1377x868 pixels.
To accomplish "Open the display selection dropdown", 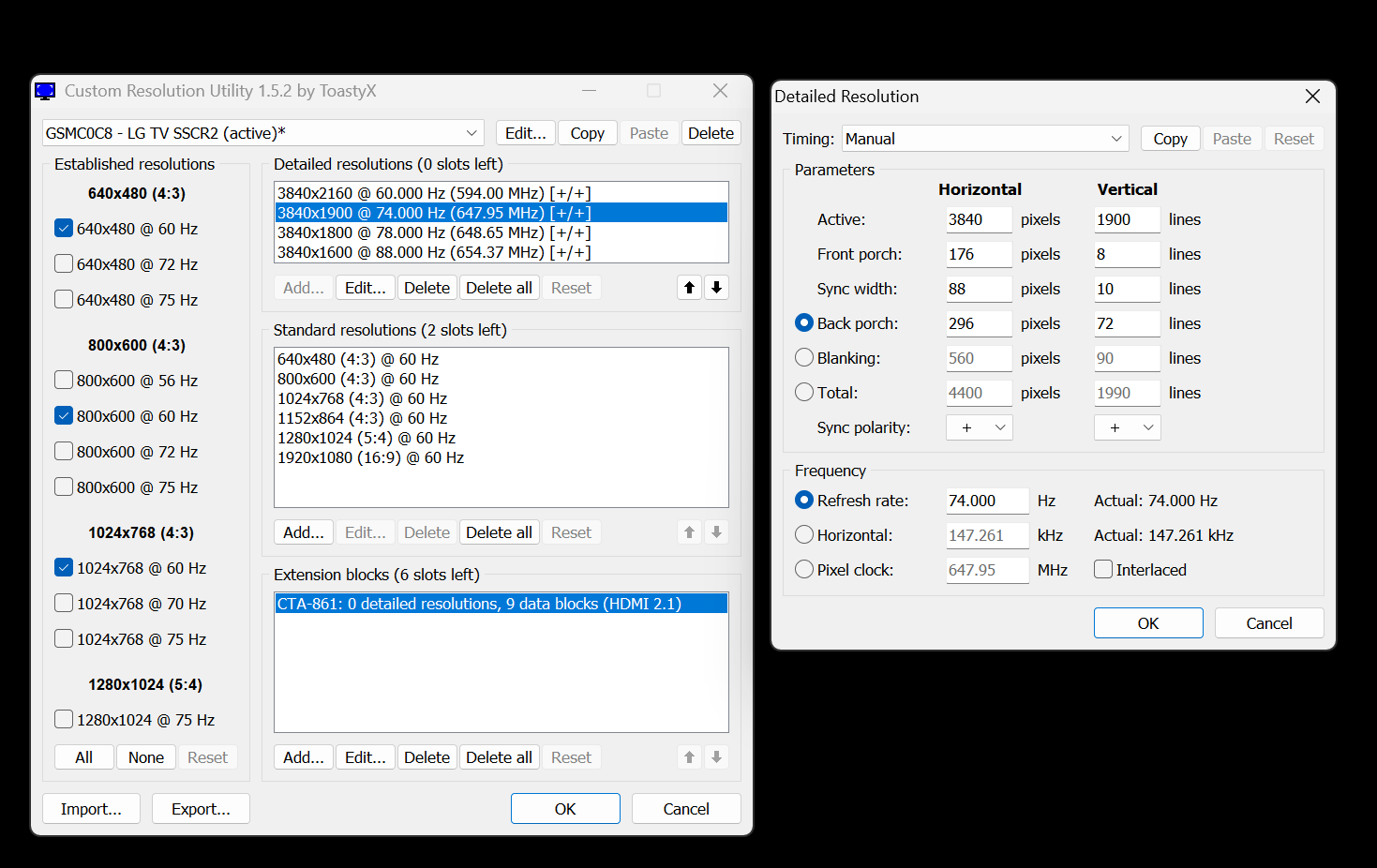I will click(x=471, y=132).
